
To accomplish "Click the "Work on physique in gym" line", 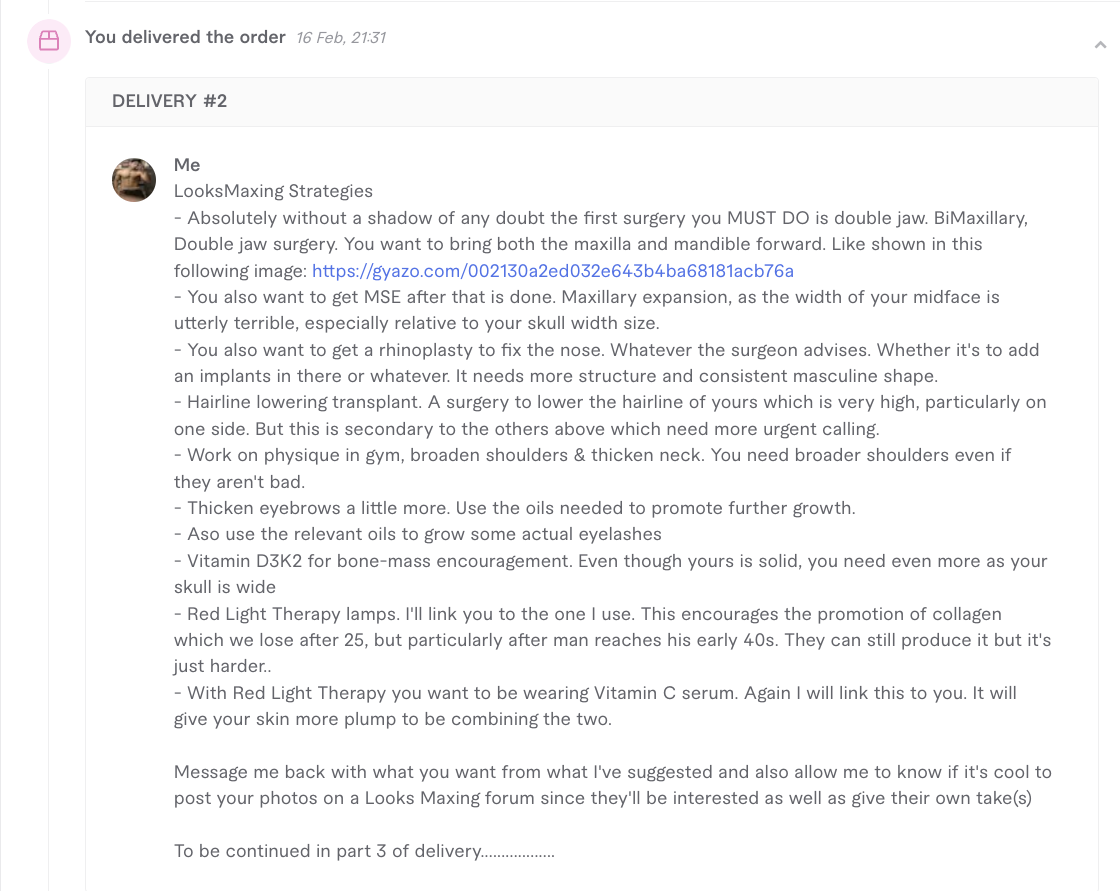I will click(x=593, y=468).
